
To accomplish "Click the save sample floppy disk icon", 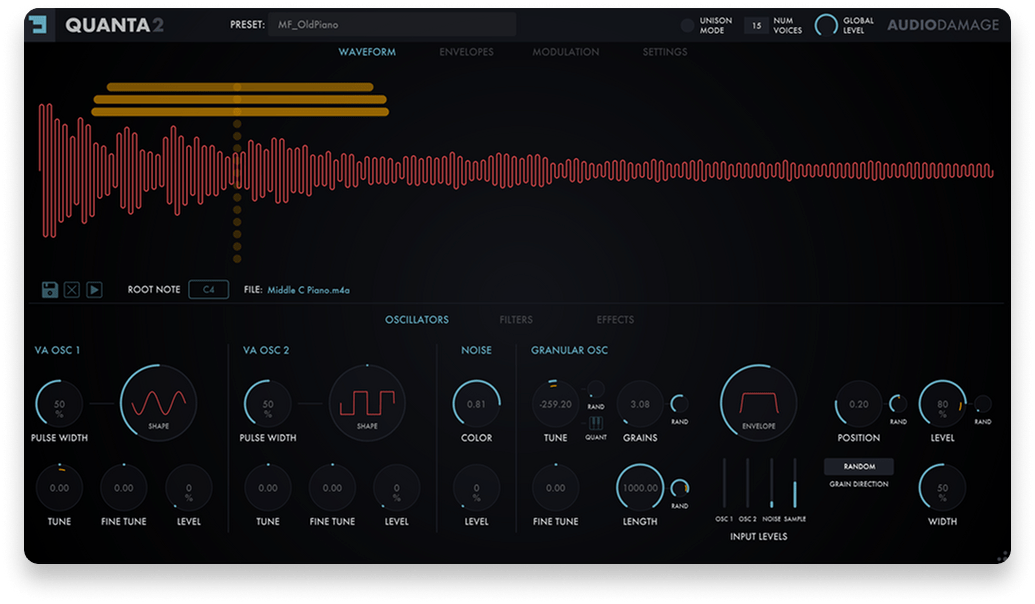I will pos(50,290).
